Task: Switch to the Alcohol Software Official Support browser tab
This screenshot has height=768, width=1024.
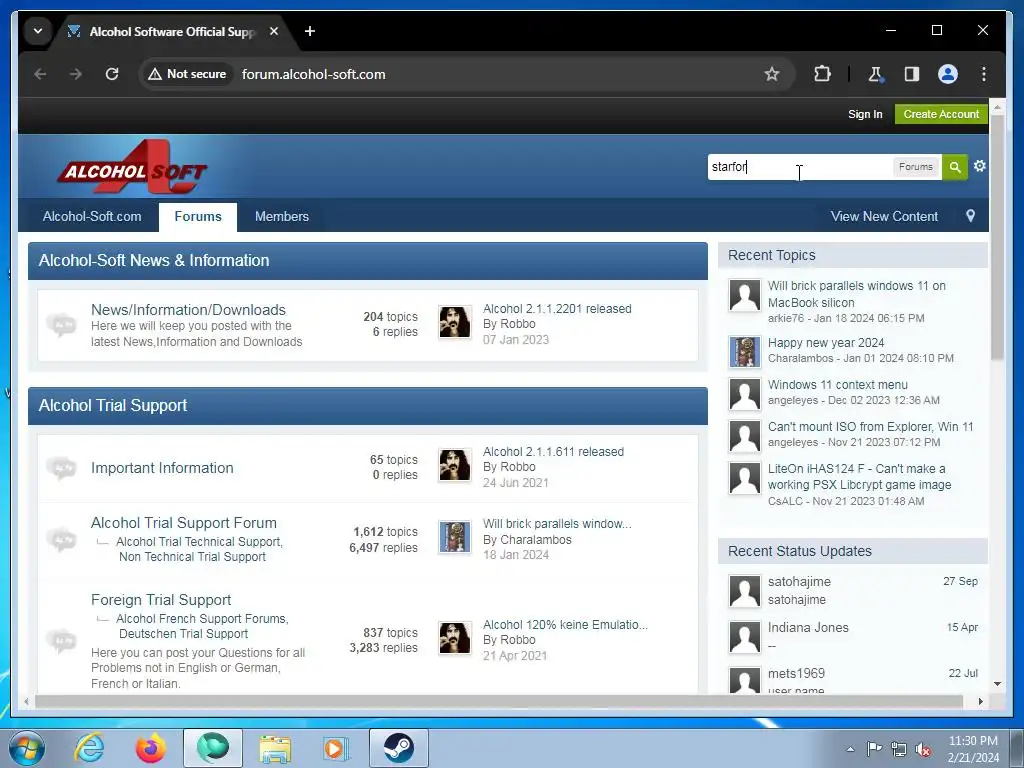Action: tap(172, 31)
